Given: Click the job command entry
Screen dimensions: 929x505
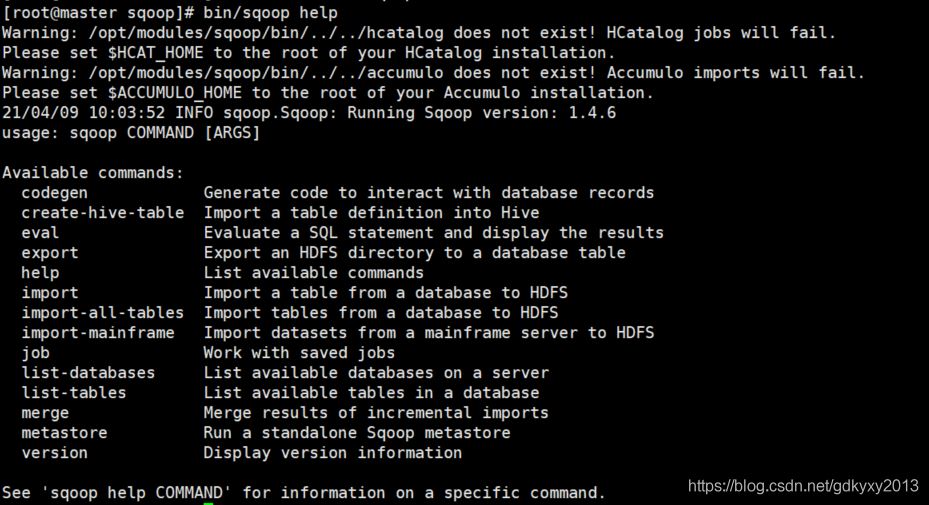Looking at the screenshot, I should [x=35, y=353].
